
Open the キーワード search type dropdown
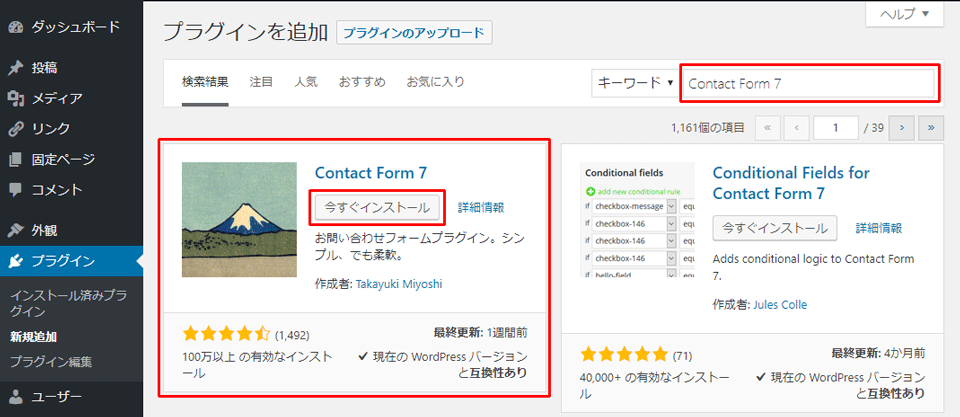click(x=634, y=83)
